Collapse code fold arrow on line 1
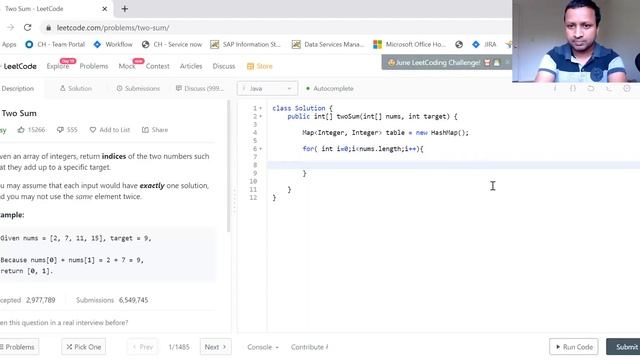 [261, 108]
